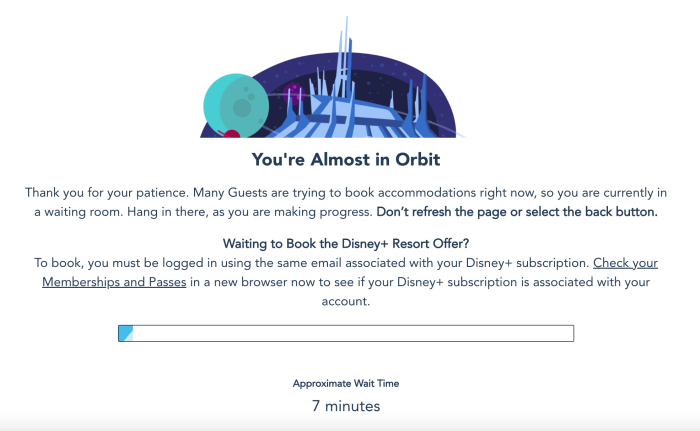The width and height of the screenshot is (700, 431).
Task: Select the large teal planet illustration
Action: point(236,106)
